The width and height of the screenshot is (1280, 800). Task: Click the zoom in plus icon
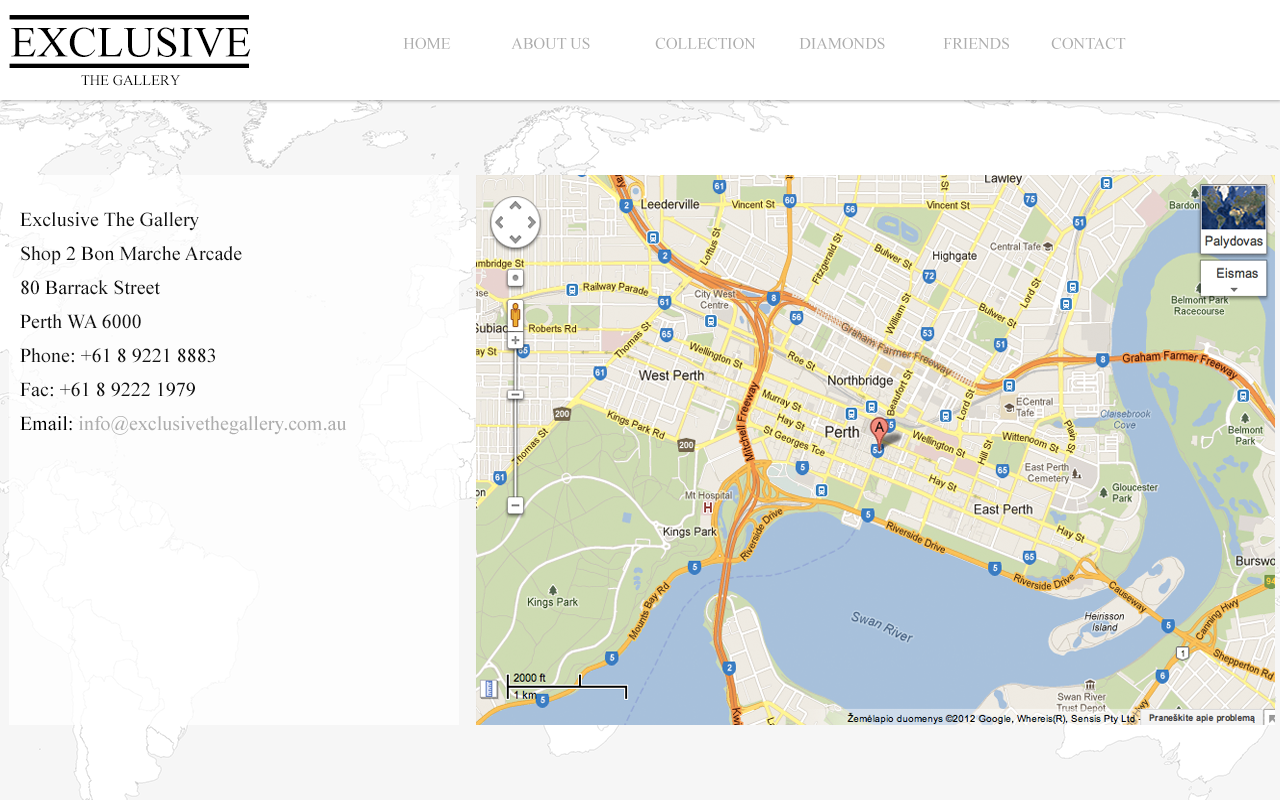point(514,340)
